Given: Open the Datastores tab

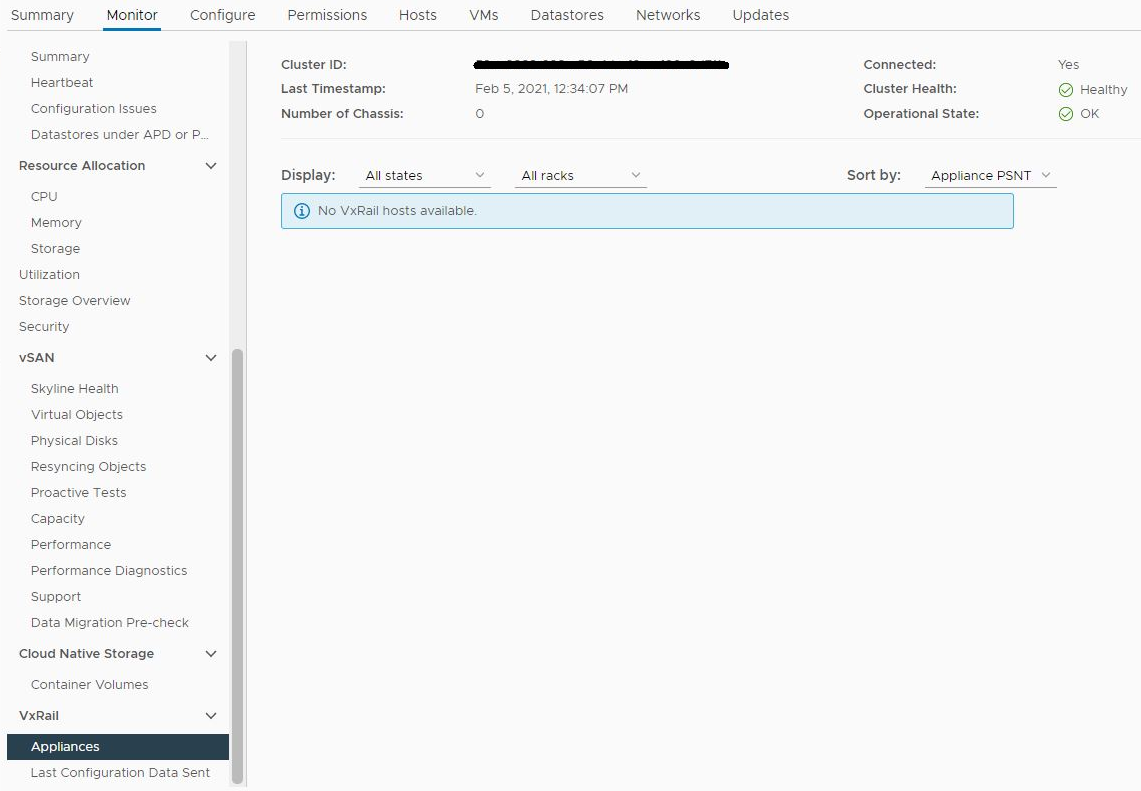Looking at the screenshot, I should [567, 15].
